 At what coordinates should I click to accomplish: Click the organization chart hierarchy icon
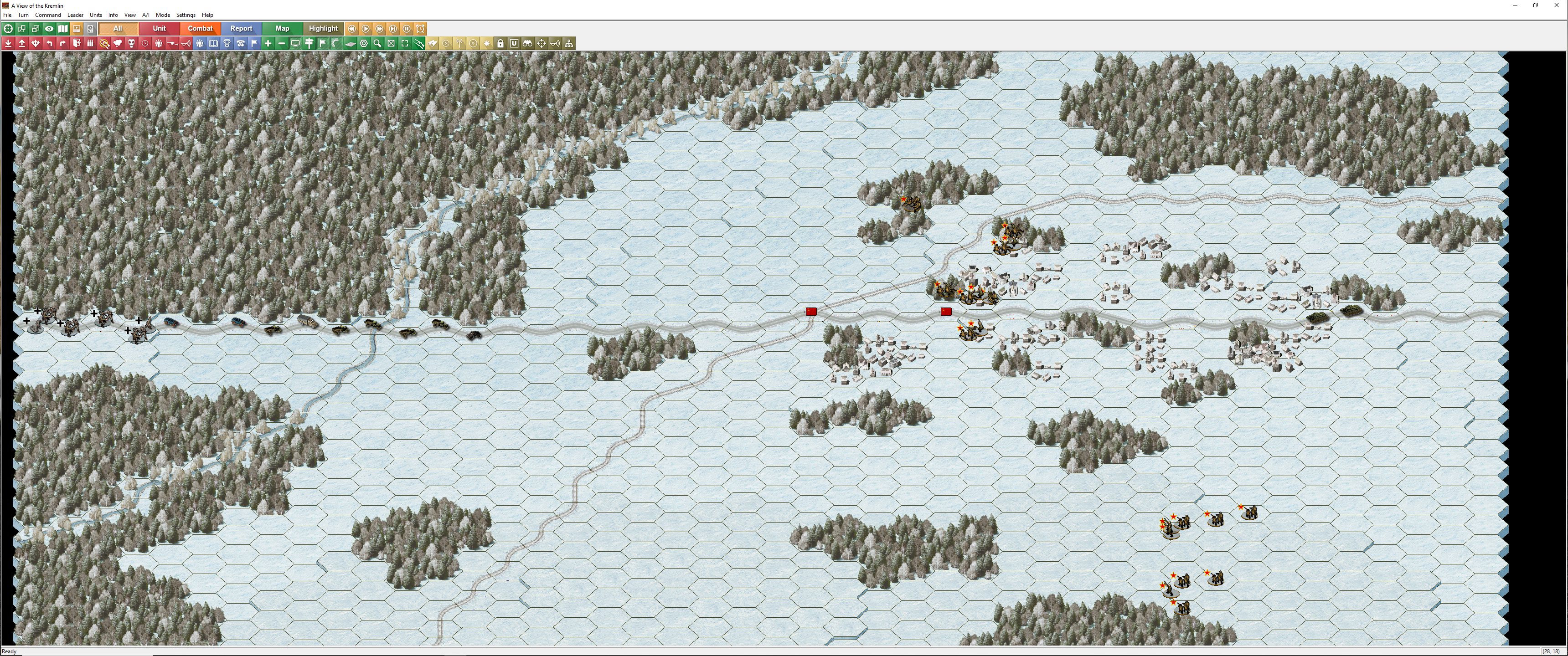pos(569,43)
